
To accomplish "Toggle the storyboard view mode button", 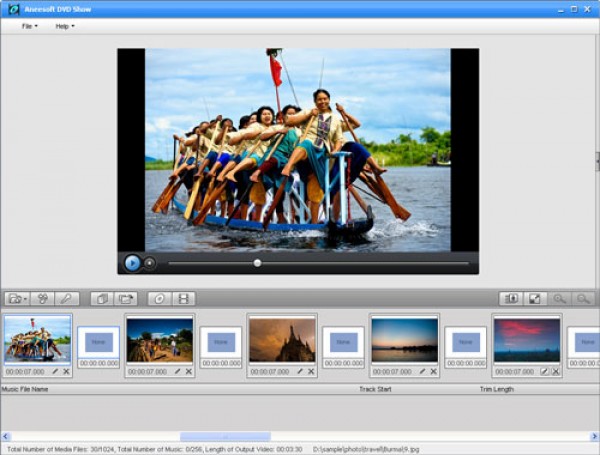I will [x=511, y=298].
